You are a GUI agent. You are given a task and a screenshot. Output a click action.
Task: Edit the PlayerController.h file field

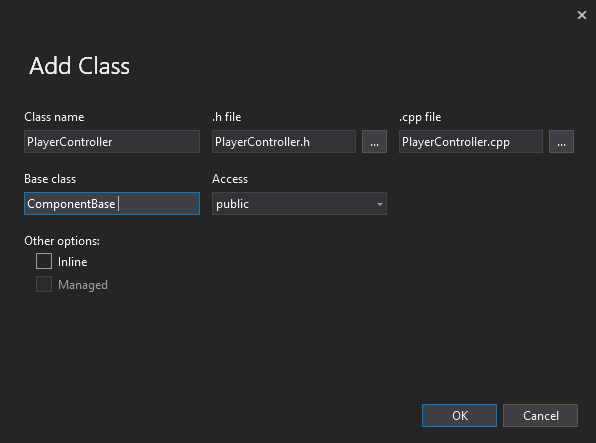coord(284,142)
